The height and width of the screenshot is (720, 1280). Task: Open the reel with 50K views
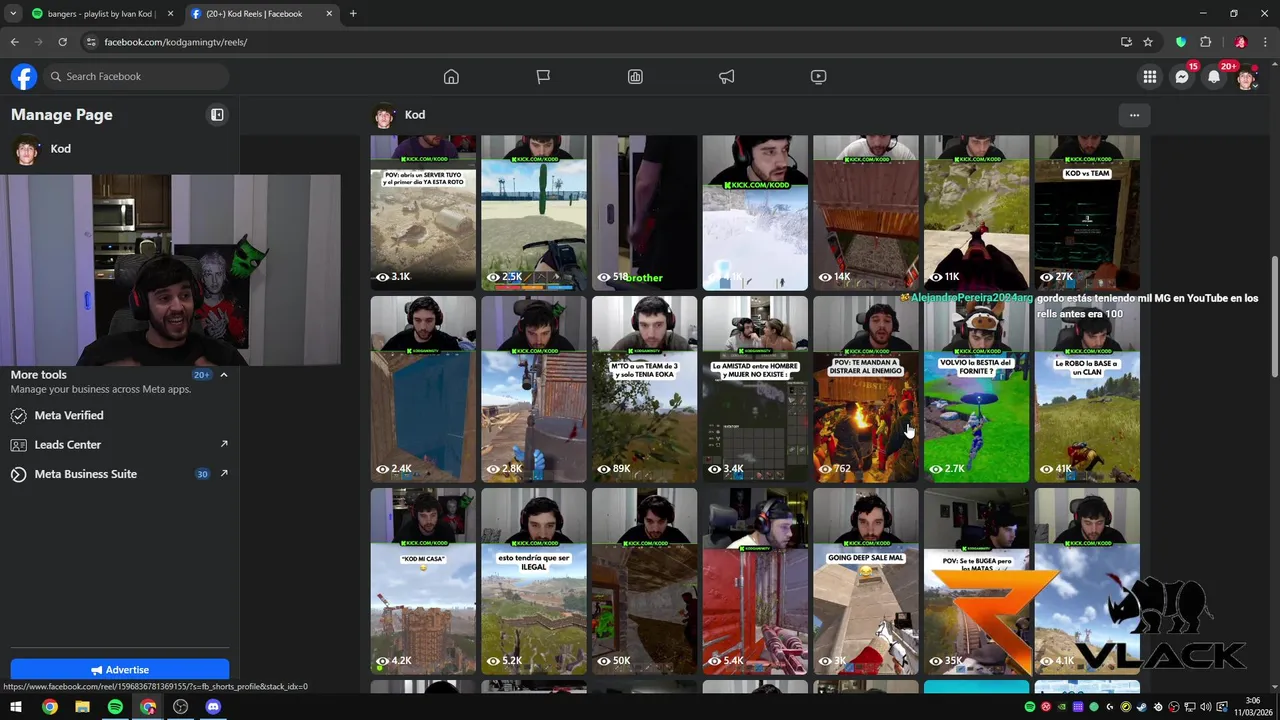644,581
